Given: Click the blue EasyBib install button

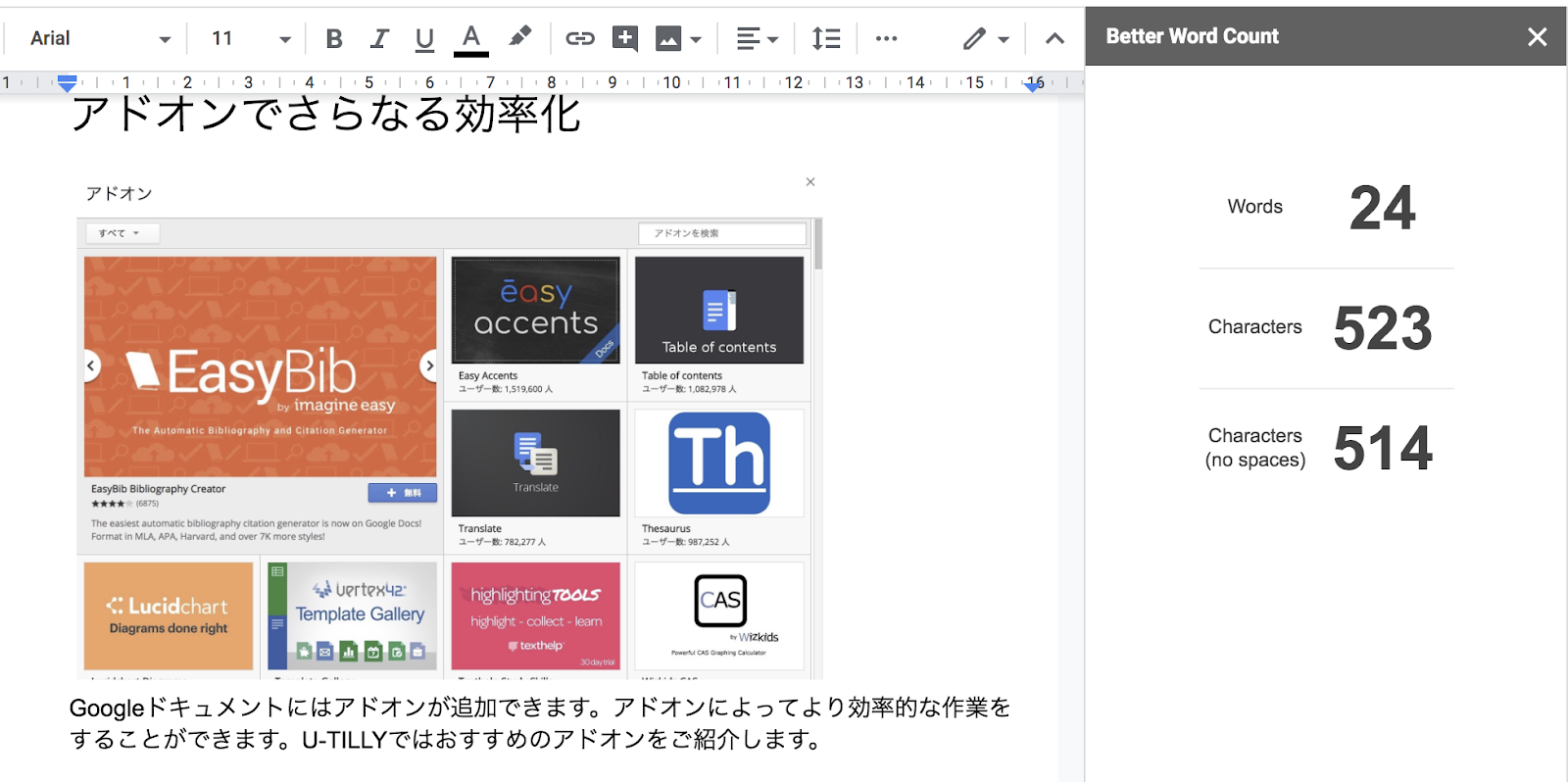Looking at the screenshot, I should pos(402,493).
